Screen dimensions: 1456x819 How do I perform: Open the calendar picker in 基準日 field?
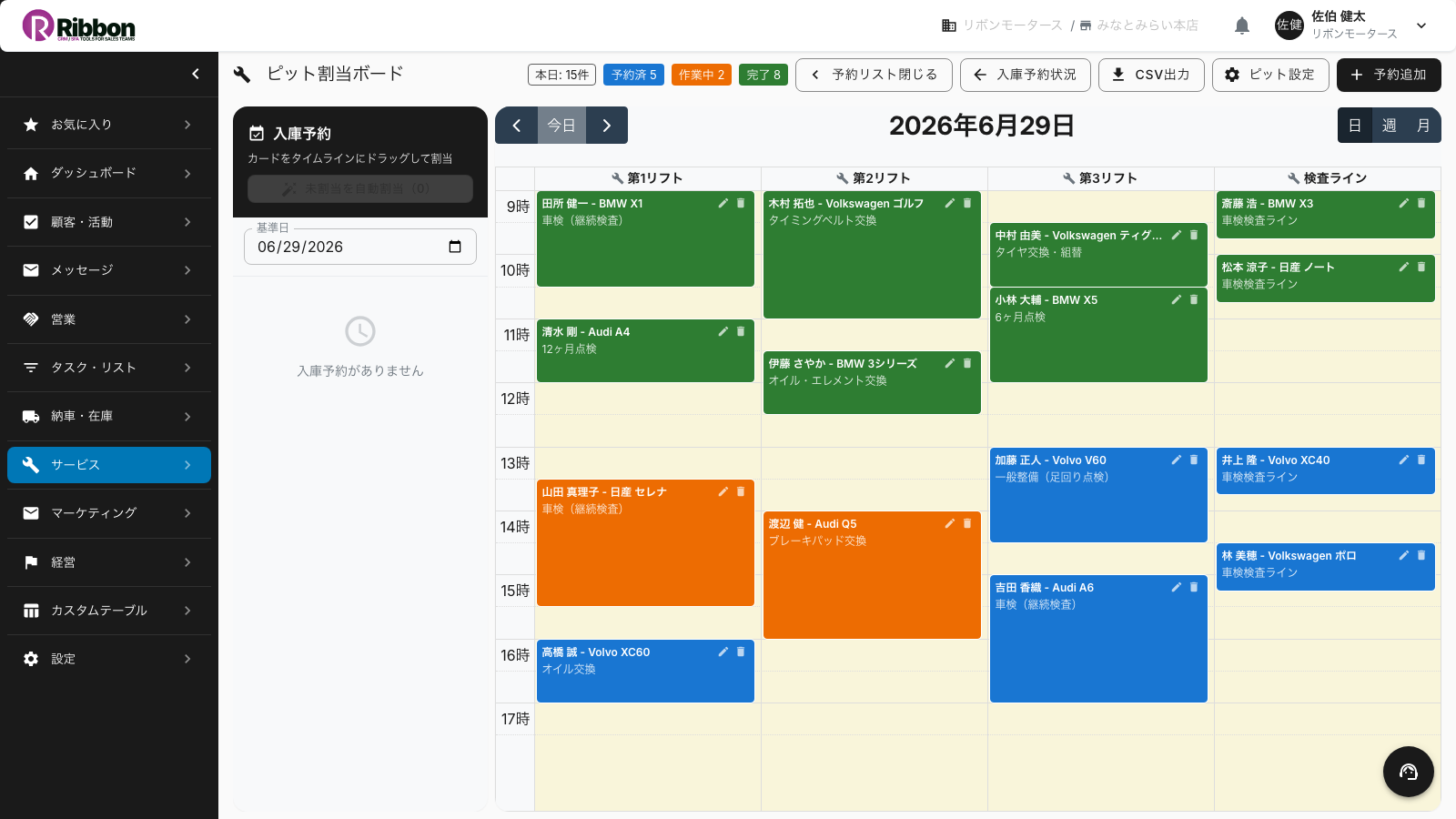point(455,247)
